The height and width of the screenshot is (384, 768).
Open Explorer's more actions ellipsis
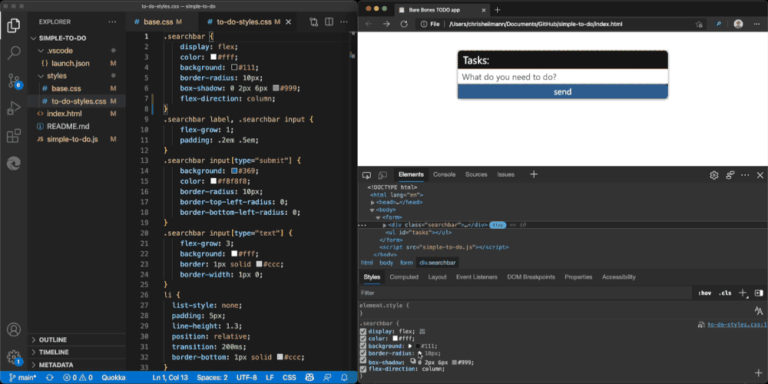tap(112, 22)
